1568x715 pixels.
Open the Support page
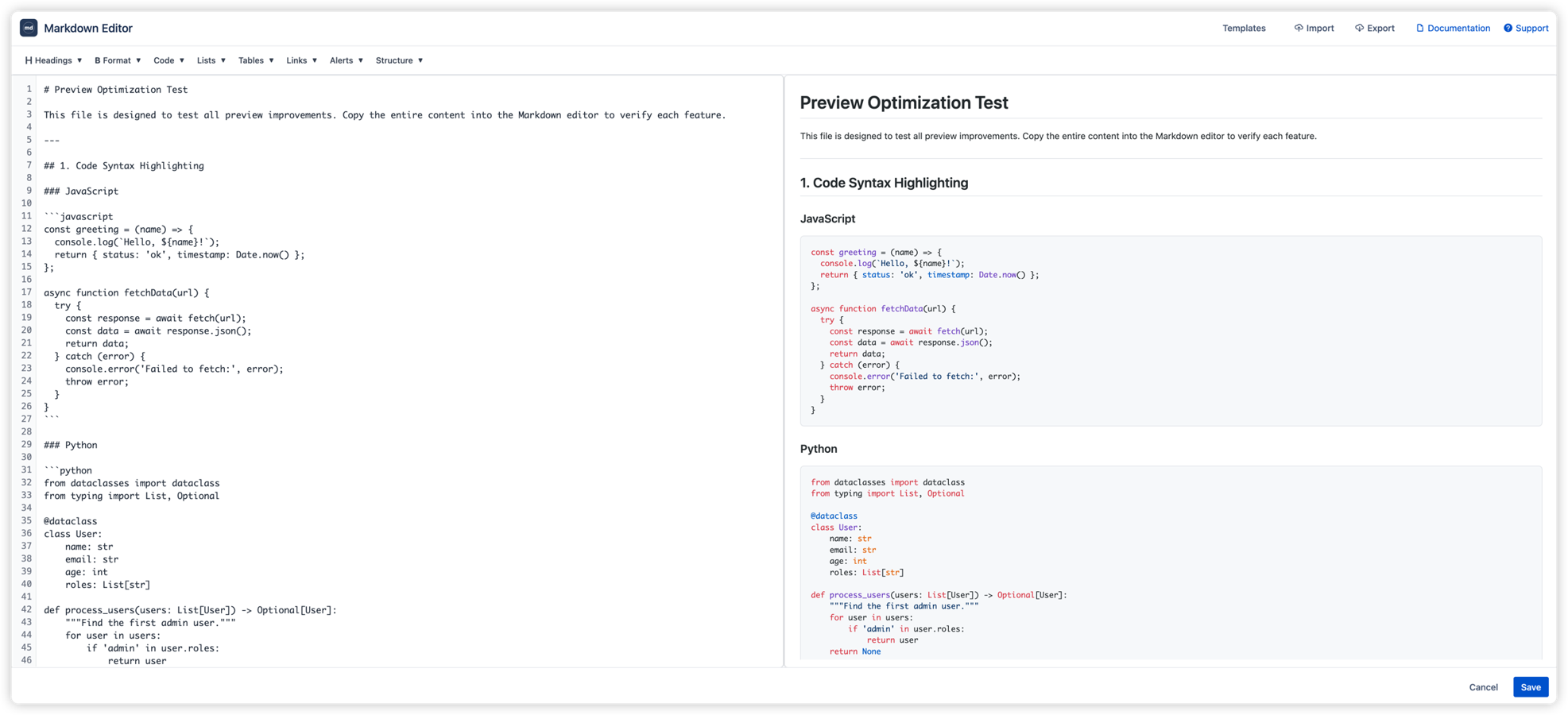click(1531, 28)
